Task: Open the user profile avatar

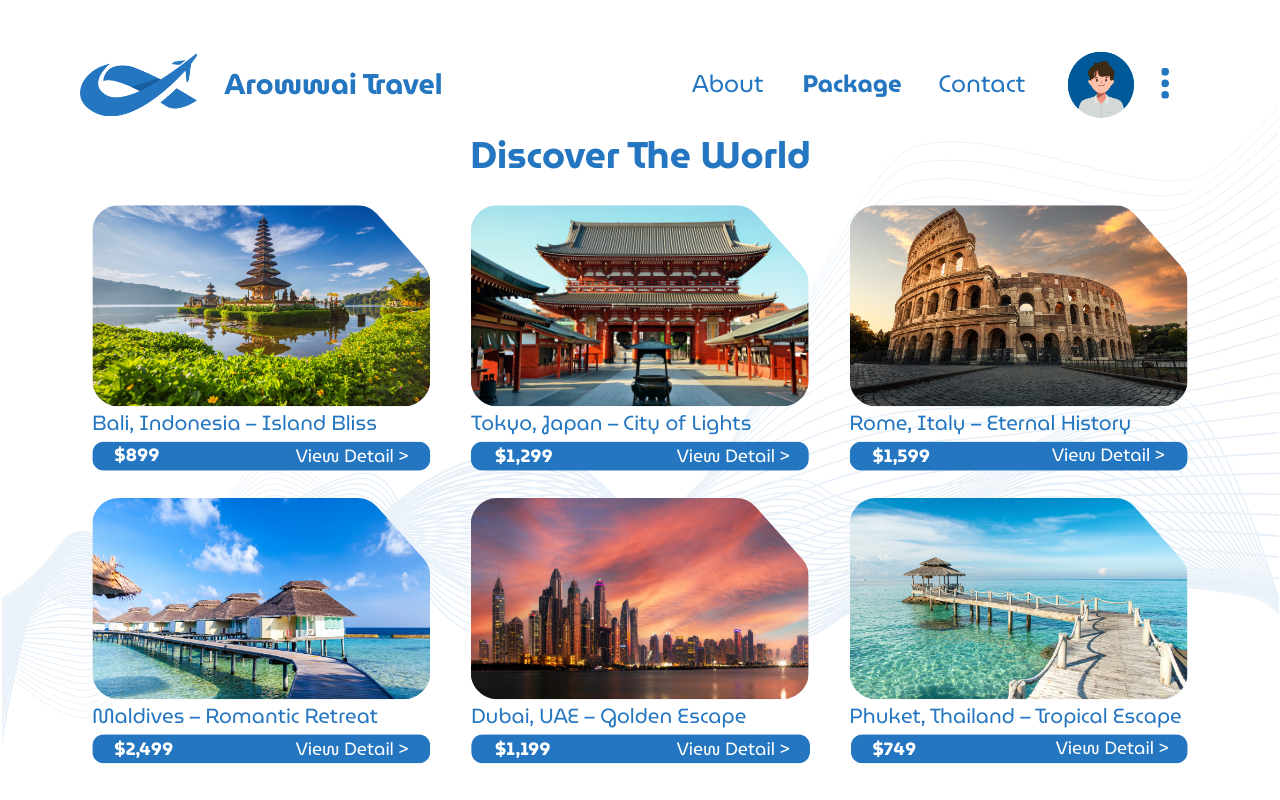Action: coord(1101,85)
